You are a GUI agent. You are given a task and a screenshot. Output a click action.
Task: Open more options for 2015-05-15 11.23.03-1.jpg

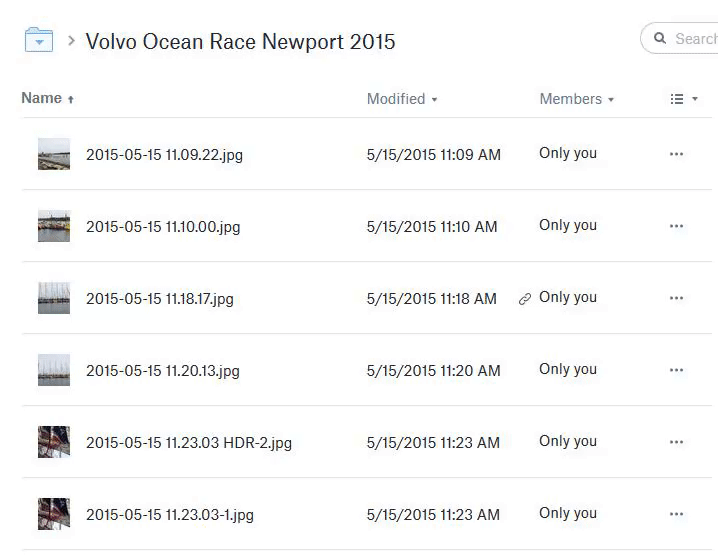pos(676,514)
